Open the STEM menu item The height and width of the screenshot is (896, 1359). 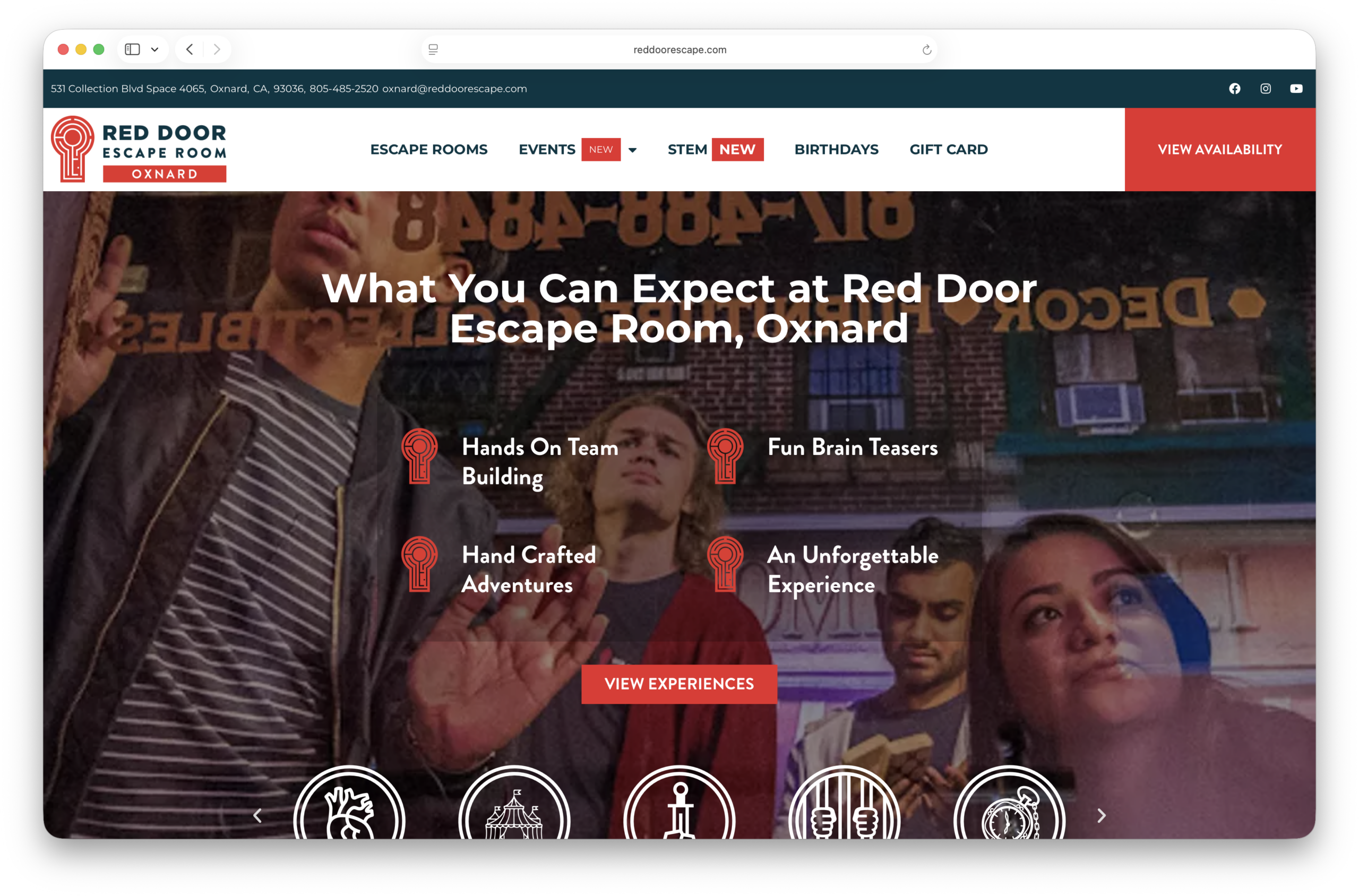687,150
